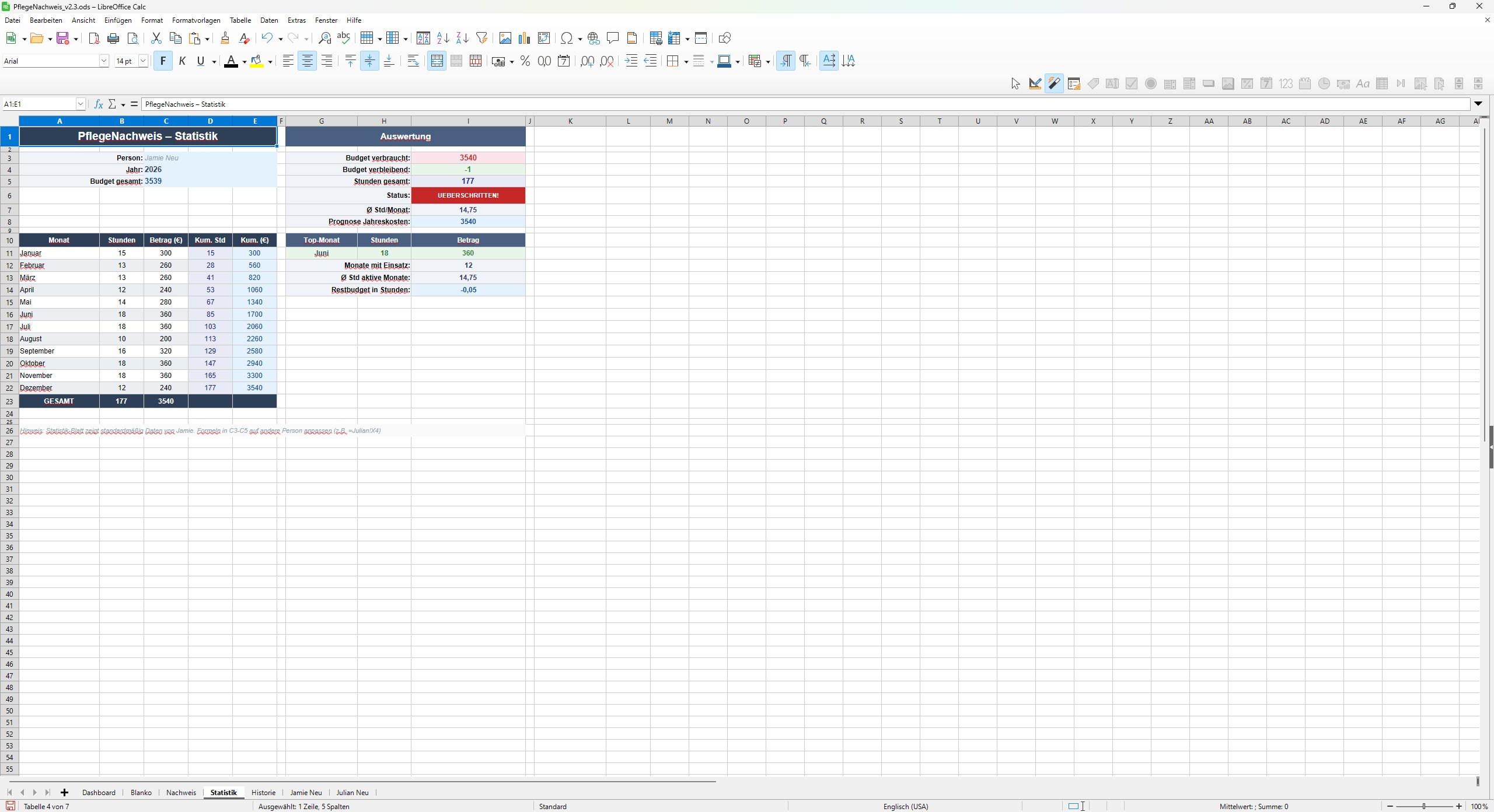Open font color dropdown arrow
Screen dimensions: 1494x812
[x=244, y=62]
